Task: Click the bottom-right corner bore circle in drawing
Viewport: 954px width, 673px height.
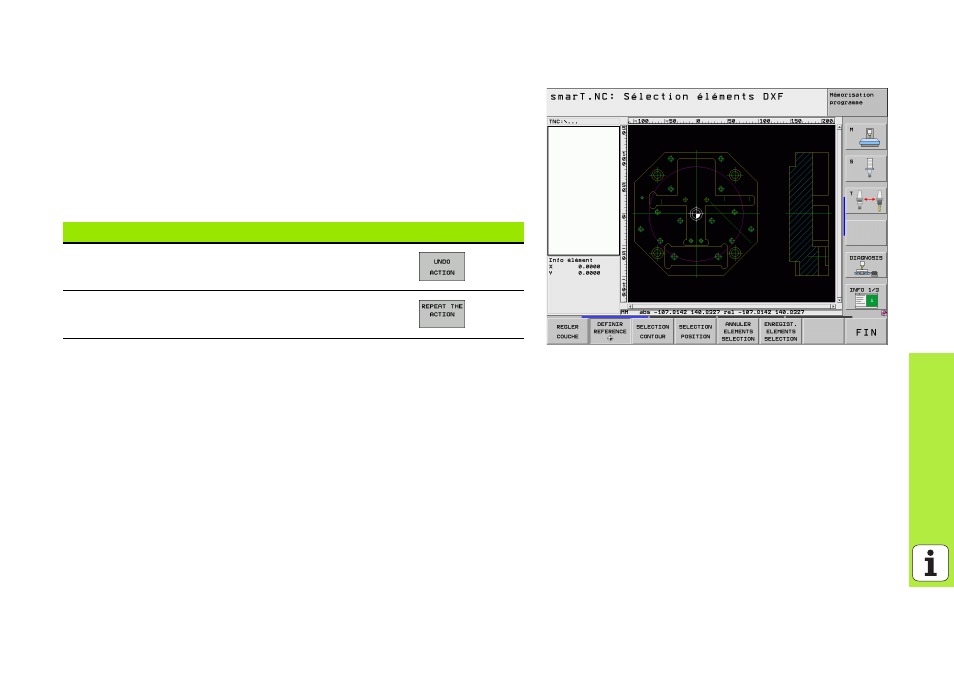Action: pyautogui.click(x=735, y=253)
